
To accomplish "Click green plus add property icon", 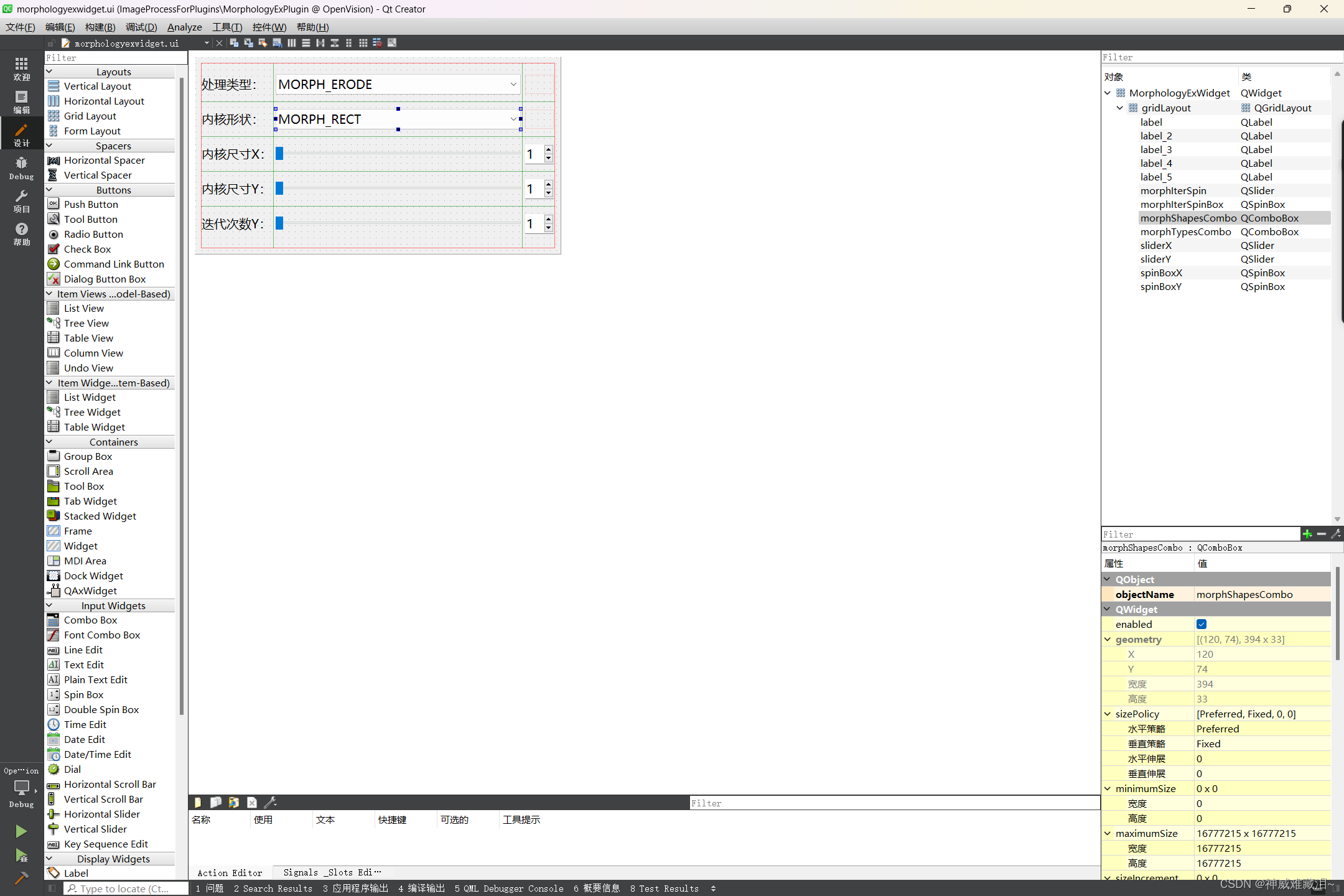I will click(x=1307, y=534).
